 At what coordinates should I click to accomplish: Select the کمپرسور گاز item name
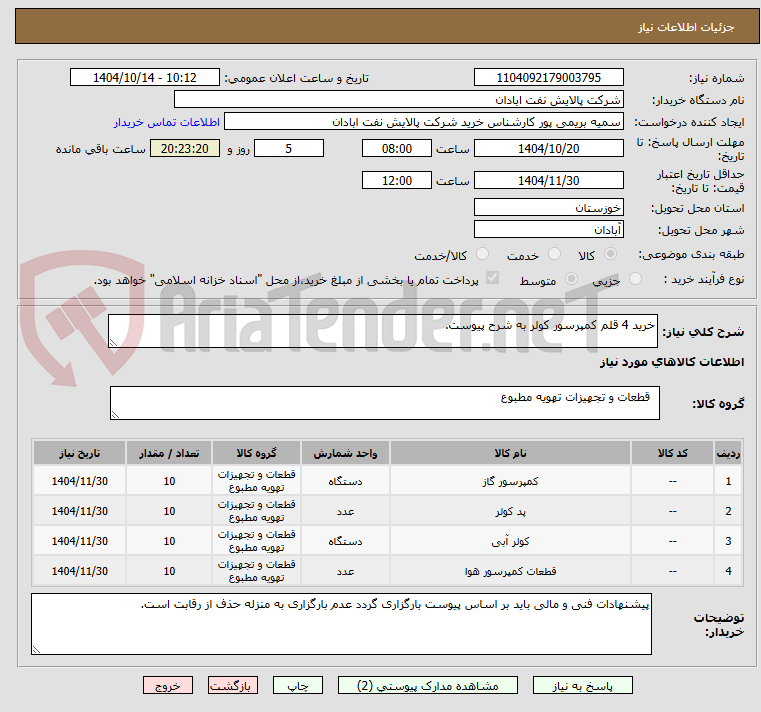tap(510, 481)
